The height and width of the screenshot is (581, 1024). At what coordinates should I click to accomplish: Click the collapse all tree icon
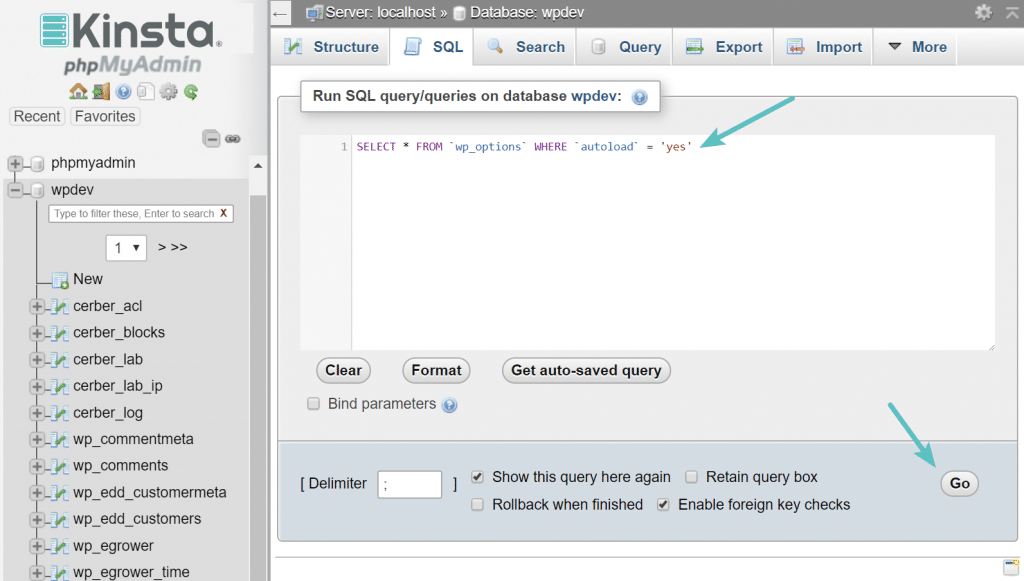click(212, 139)
